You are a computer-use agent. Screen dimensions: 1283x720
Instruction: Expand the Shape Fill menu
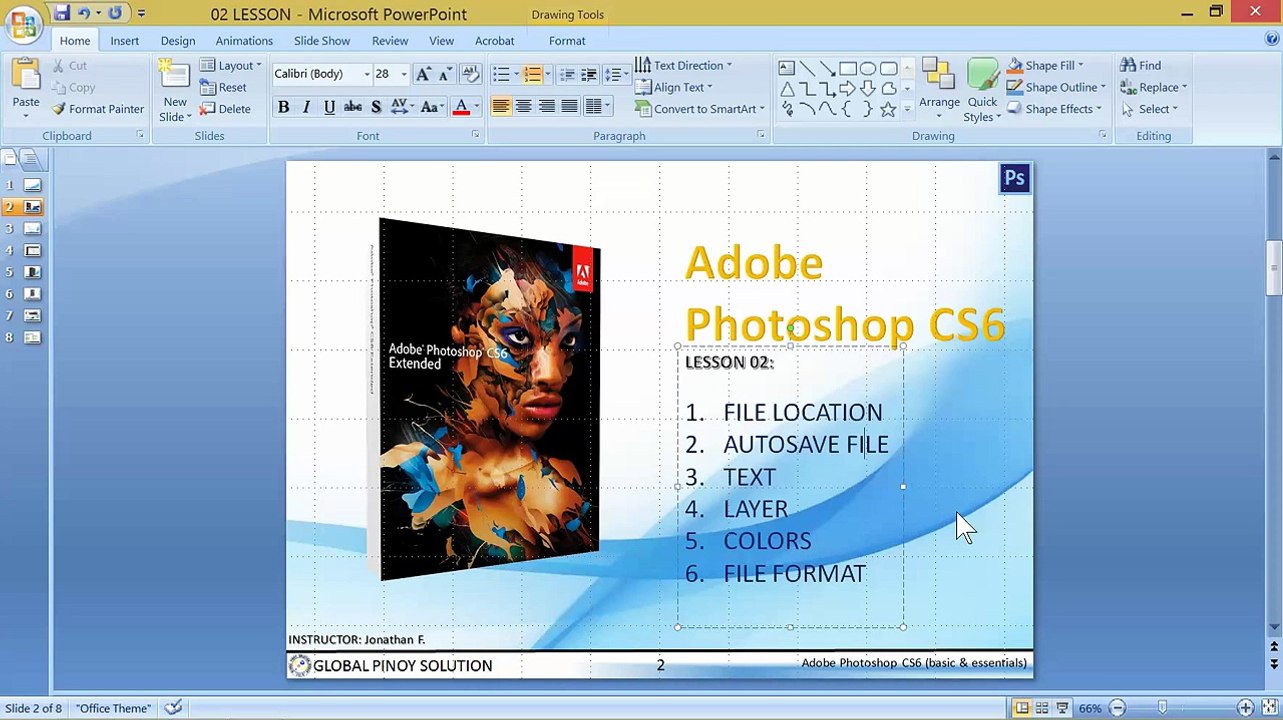tap(1045, 65)
